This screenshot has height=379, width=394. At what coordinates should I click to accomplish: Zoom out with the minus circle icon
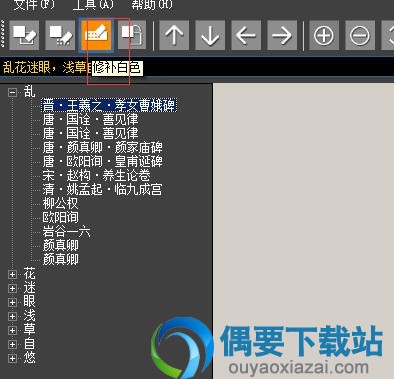coord(360,35)
